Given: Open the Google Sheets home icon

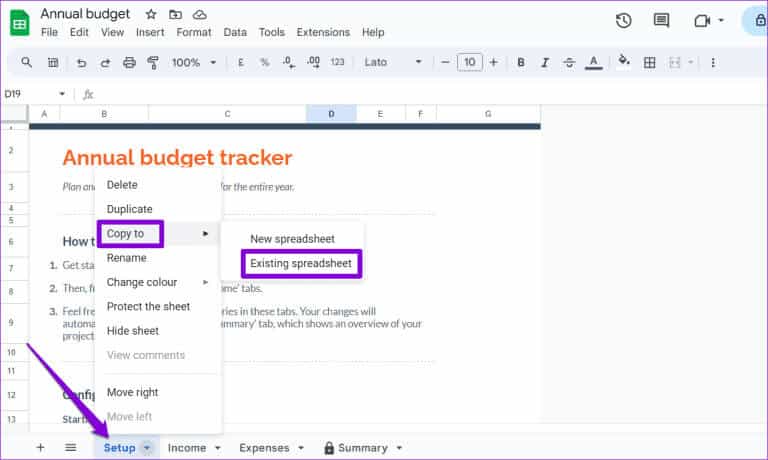Looking at the screenshot, I should point(20,23).
